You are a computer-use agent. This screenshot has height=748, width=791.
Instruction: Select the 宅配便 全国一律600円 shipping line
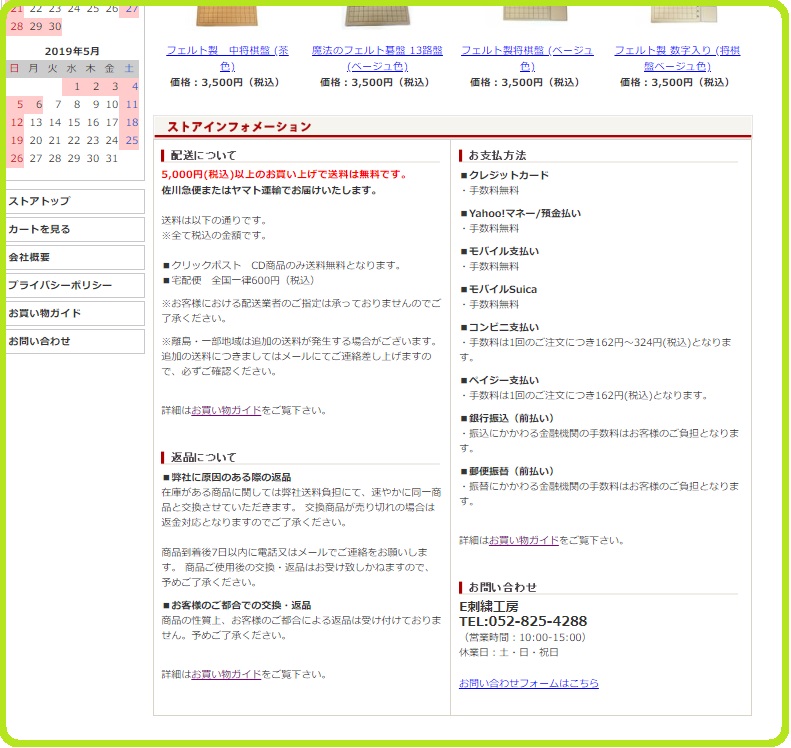238,280
